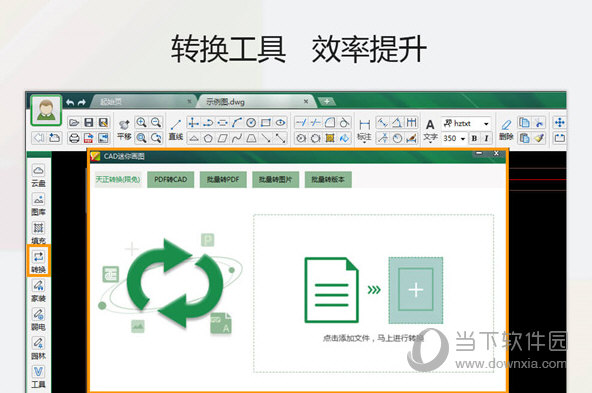Select the spline curve tool
592x393 pixels.
(x=237, y=138)
